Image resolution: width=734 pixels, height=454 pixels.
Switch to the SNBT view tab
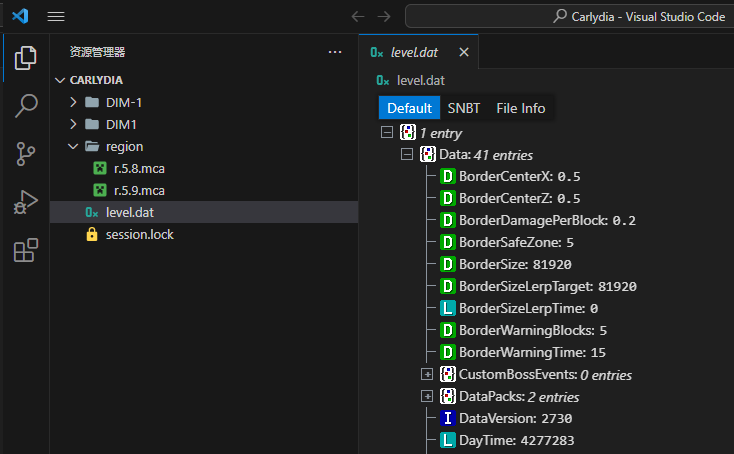point(463,108)
